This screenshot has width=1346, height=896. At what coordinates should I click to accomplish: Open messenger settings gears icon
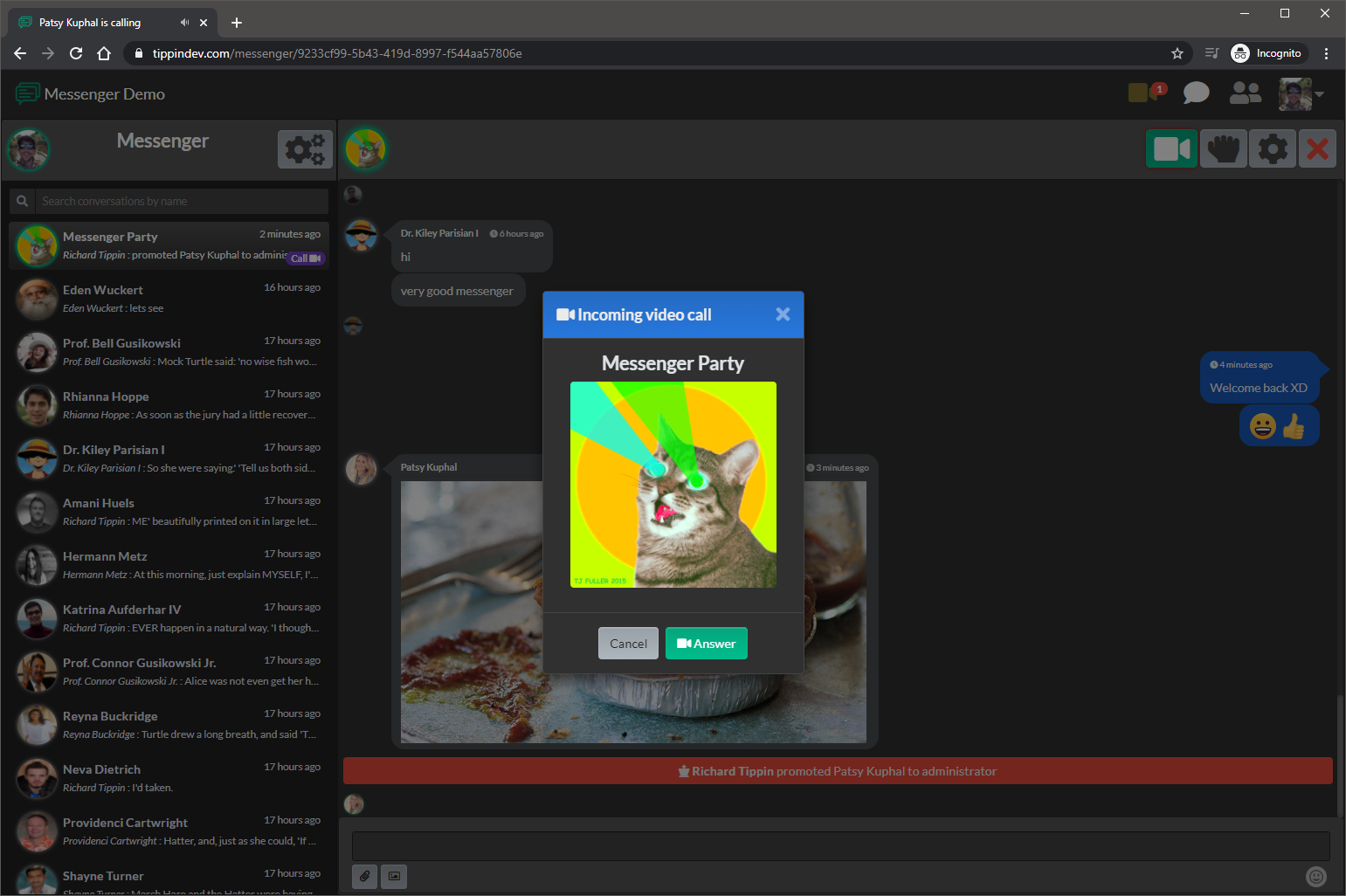coord(305,149)
